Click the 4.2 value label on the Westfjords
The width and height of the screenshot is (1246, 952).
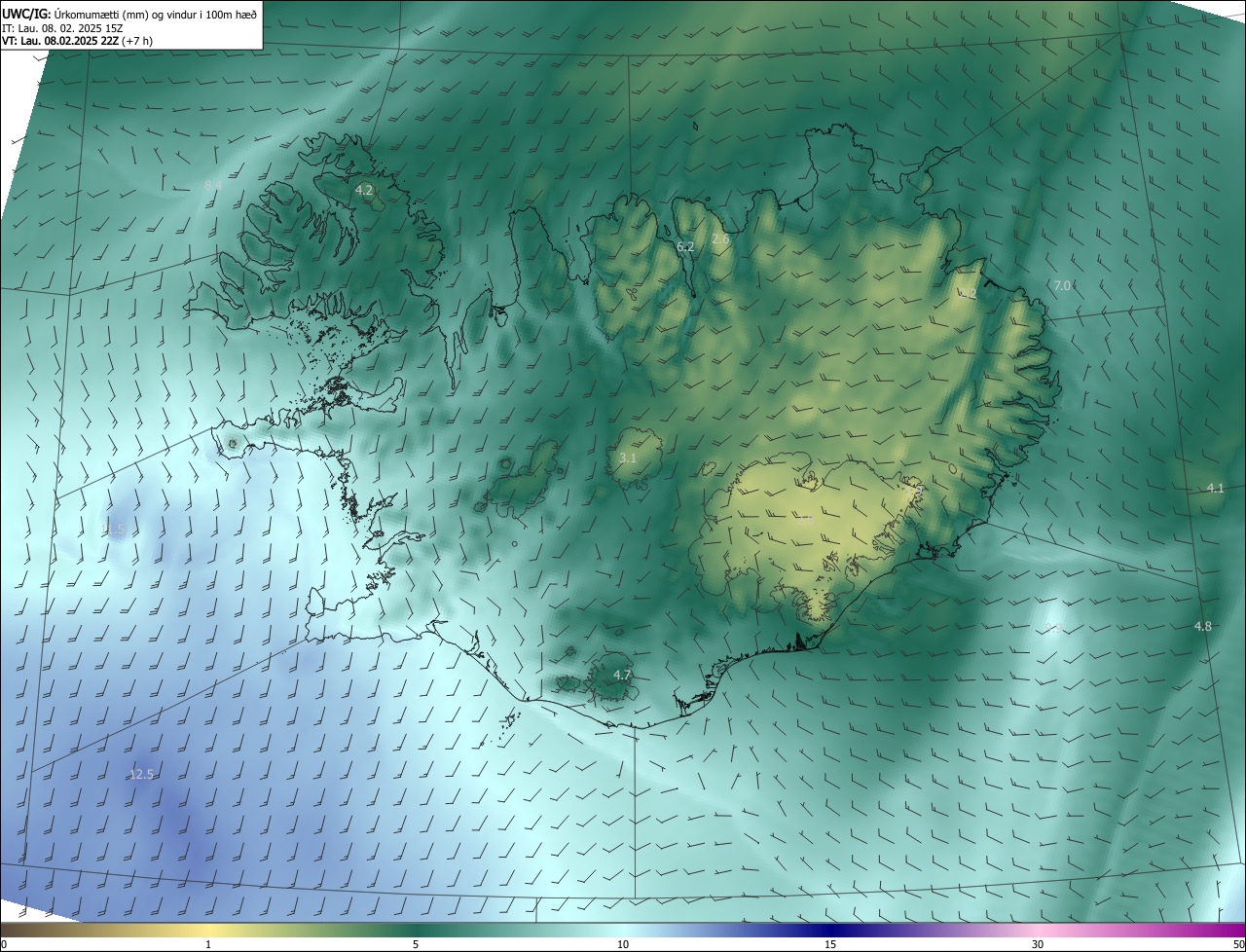[x=364, y=190]
